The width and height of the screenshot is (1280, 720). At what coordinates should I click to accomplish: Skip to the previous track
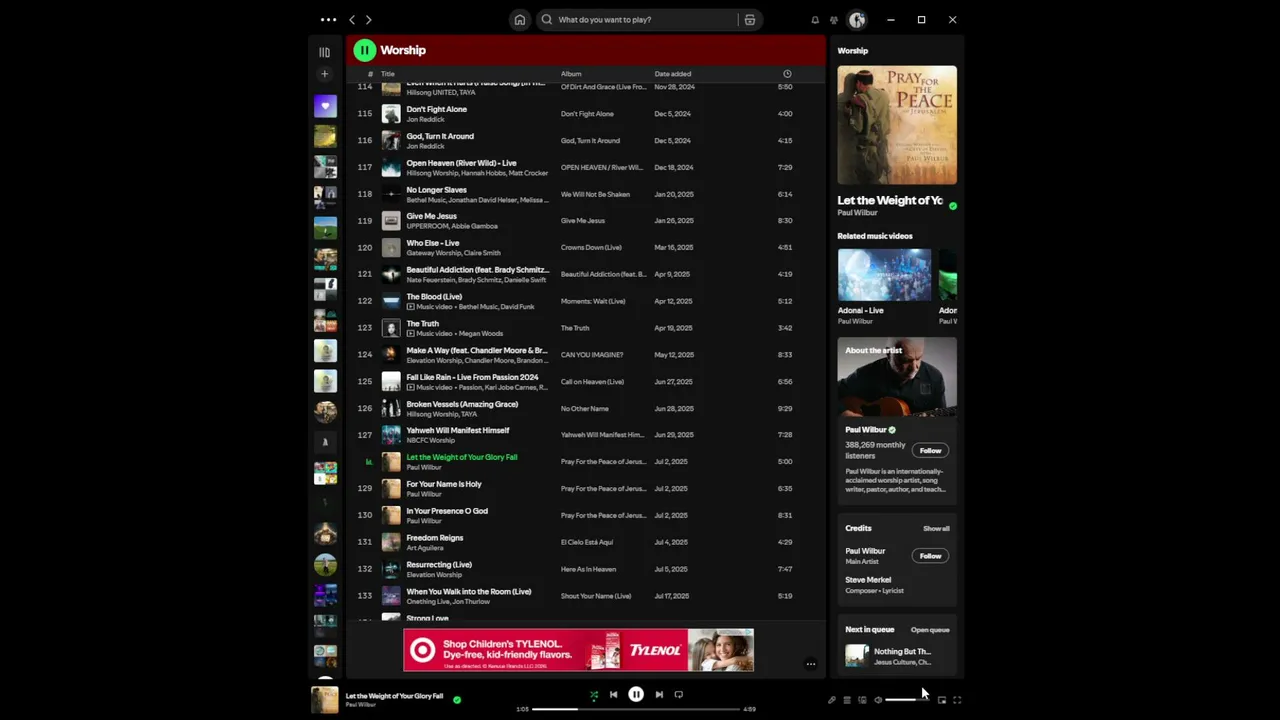pos(613,695)
